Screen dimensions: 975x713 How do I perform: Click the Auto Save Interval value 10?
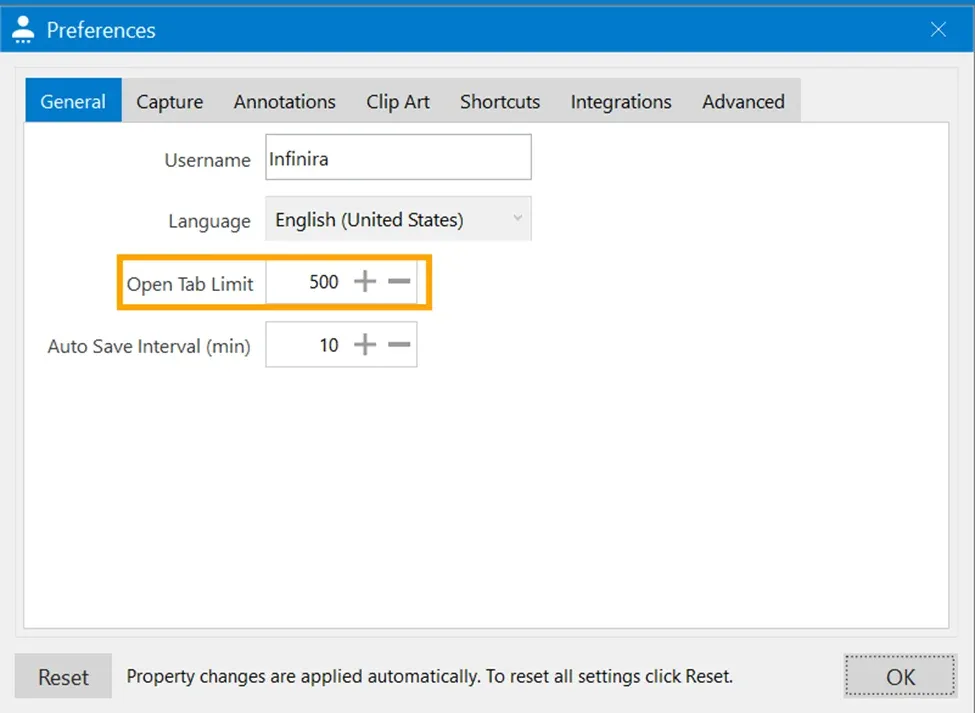coord(329,345)
